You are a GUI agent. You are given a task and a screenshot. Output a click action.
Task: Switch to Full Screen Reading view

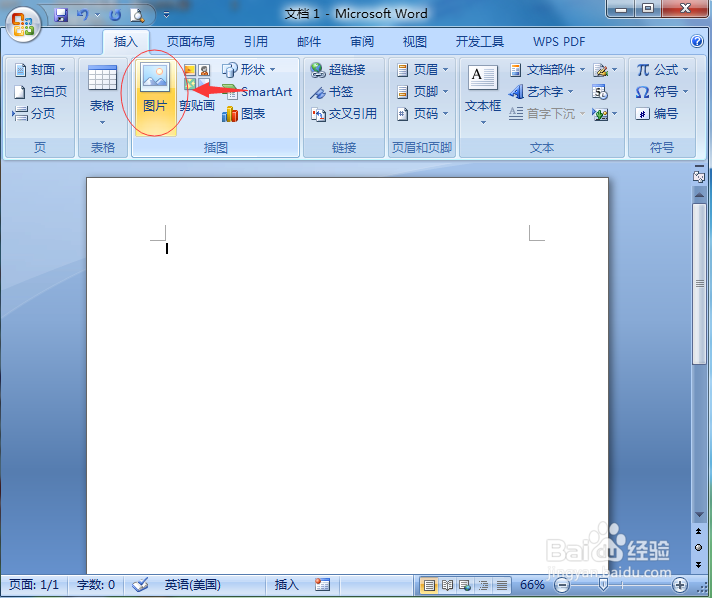pos(447,585)
